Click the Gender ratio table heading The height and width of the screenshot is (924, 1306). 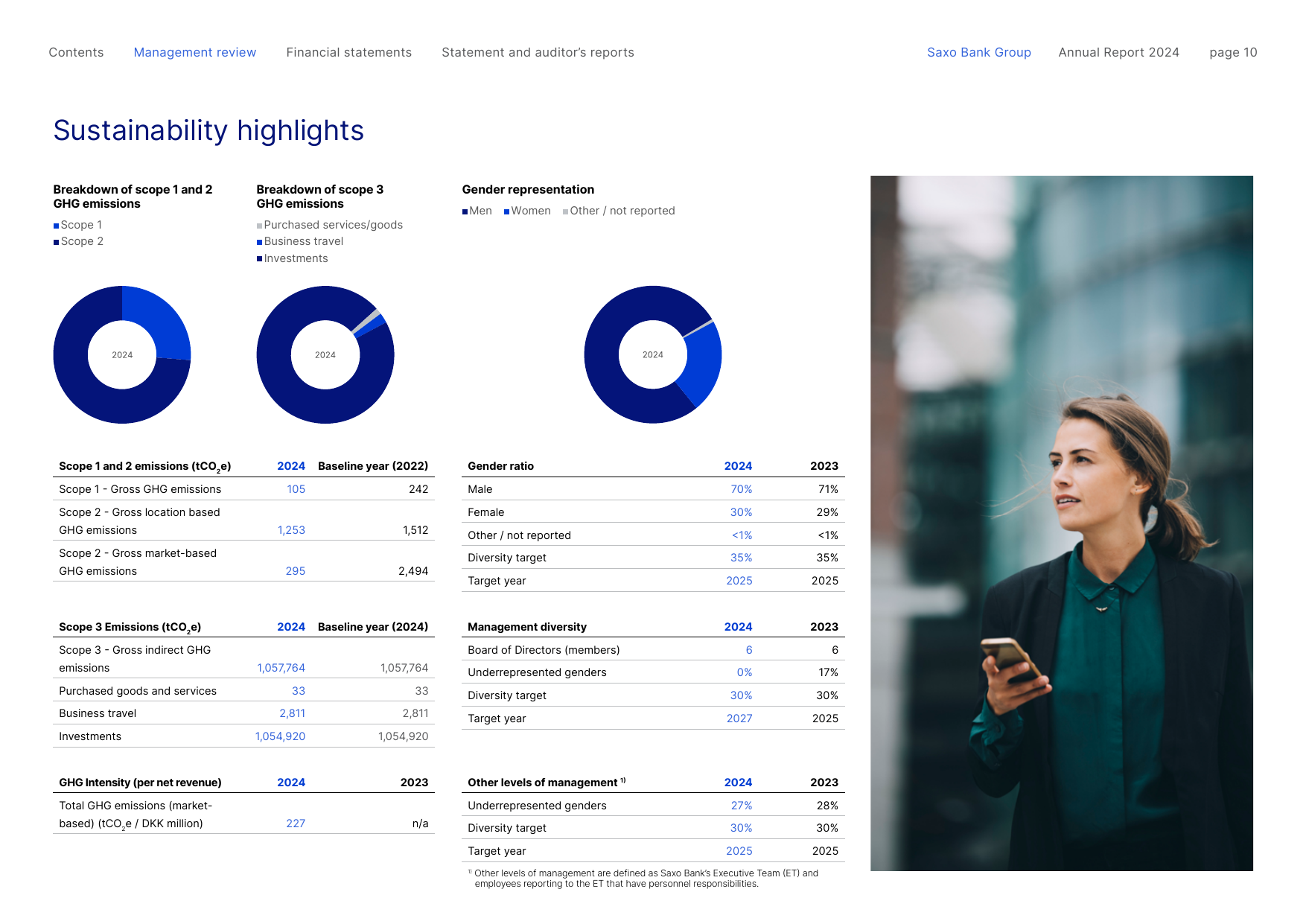pos(500,466)
